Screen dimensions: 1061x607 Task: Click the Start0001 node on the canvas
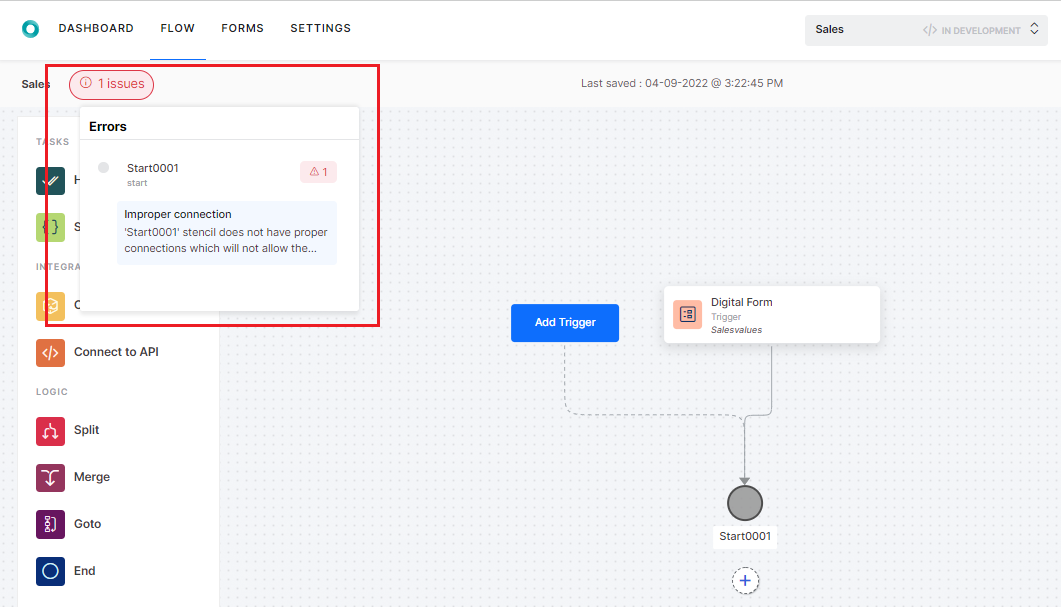pyautogui.click(x=745, y=503)
